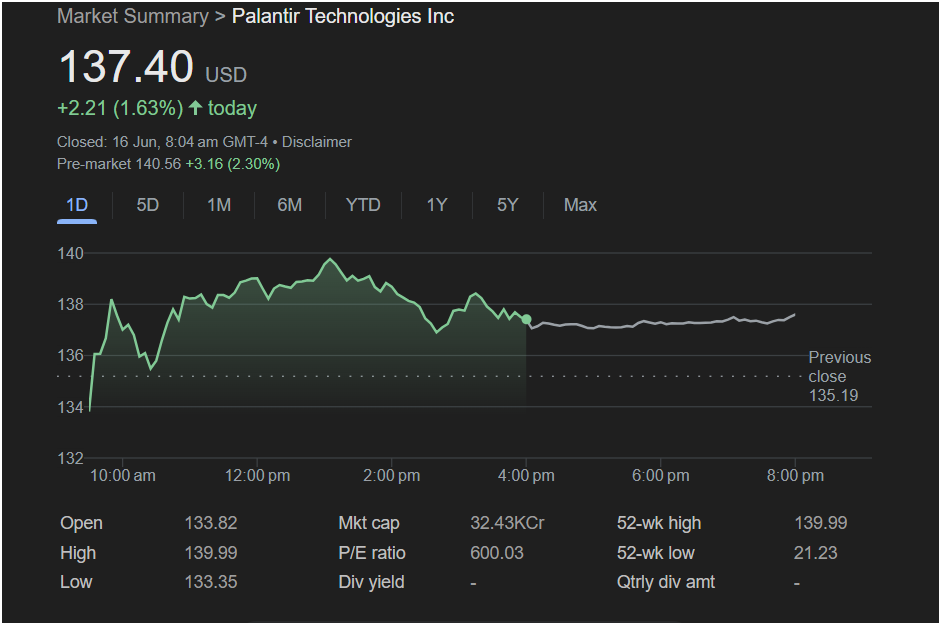The image size is (941, 625).
Task: Click the USD currency label
Action: point(226,75)
